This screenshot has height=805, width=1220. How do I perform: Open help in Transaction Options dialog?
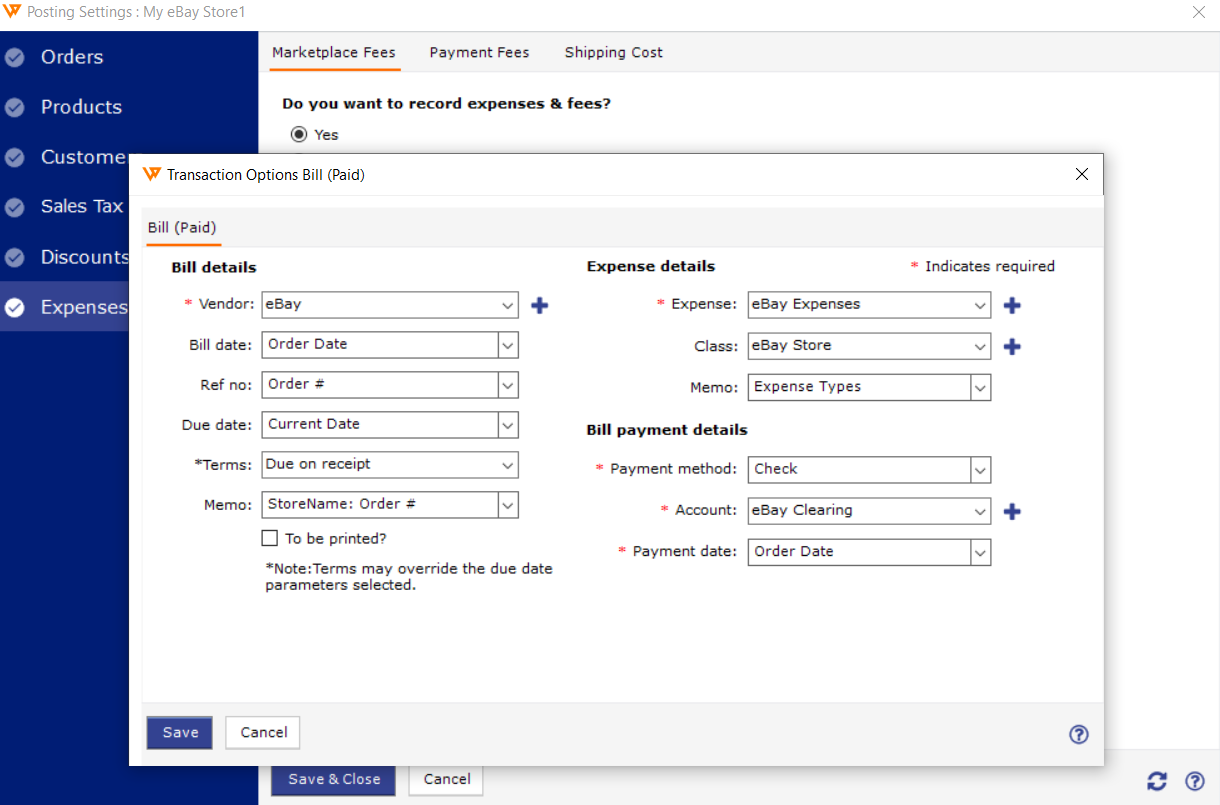tap(1078, 734)
